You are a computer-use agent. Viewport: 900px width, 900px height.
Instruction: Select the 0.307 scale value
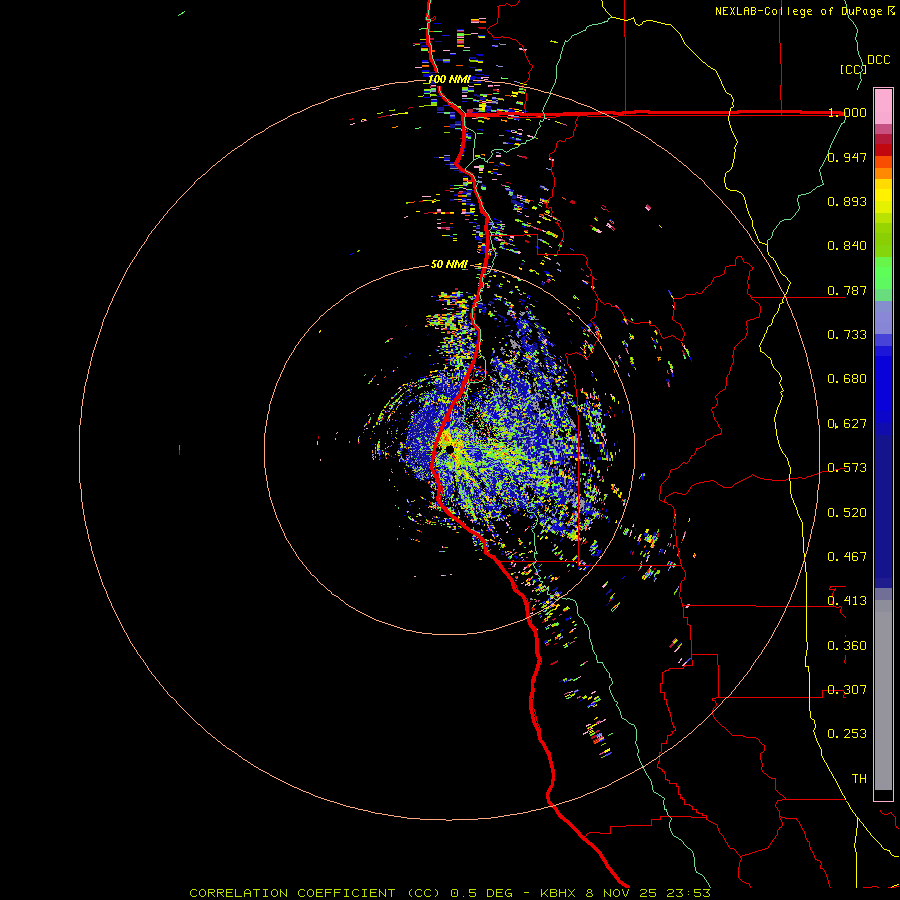tap(847, 690)
